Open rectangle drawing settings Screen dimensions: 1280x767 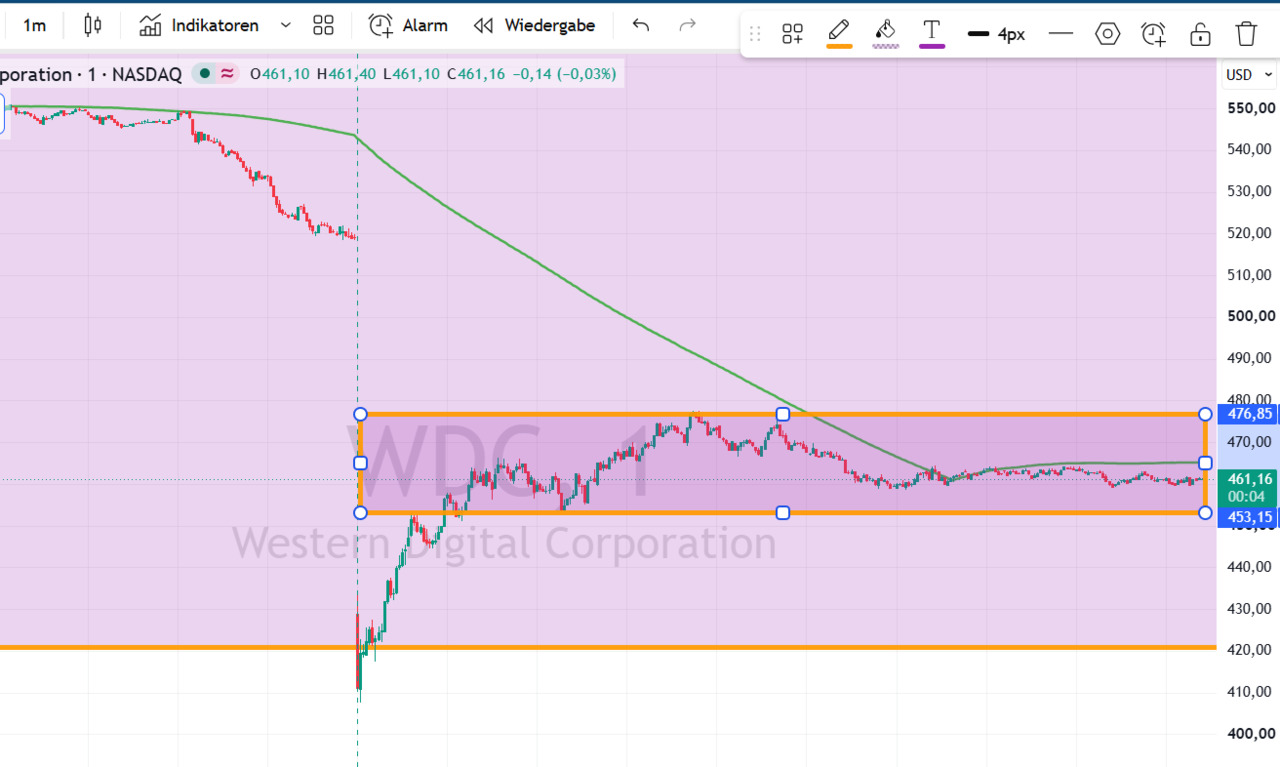point(1107,34)
